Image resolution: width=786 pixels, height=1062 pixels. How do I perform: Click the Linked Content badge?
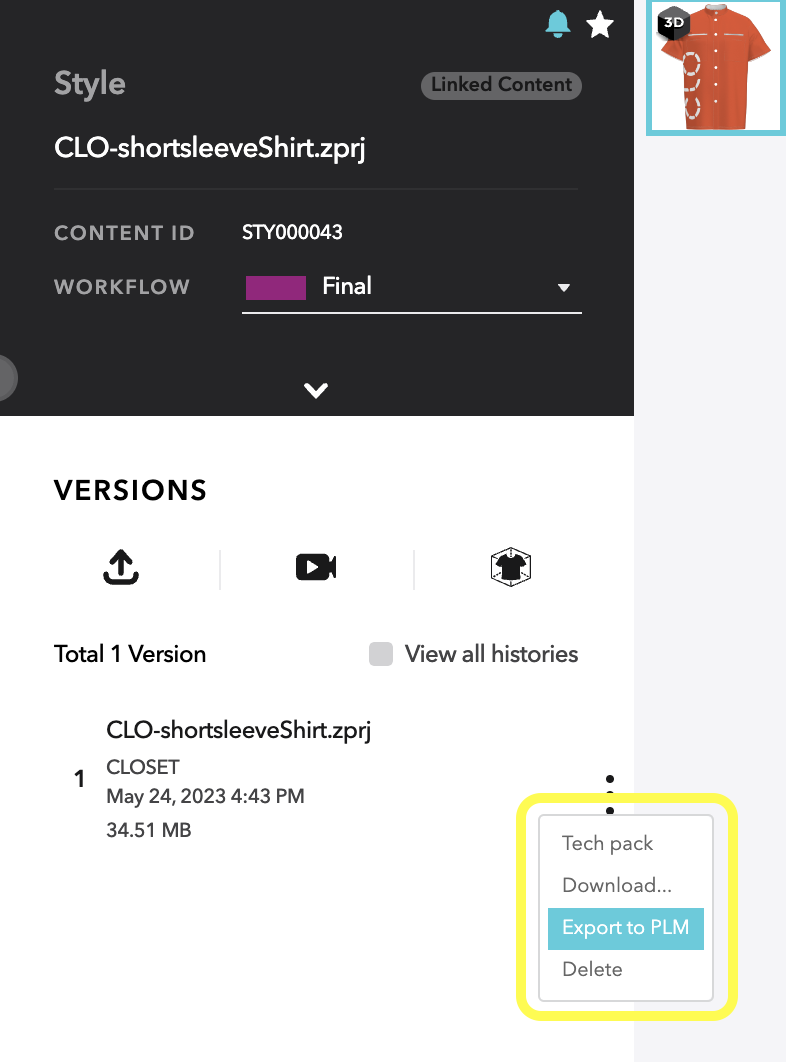tap(501, 85)
